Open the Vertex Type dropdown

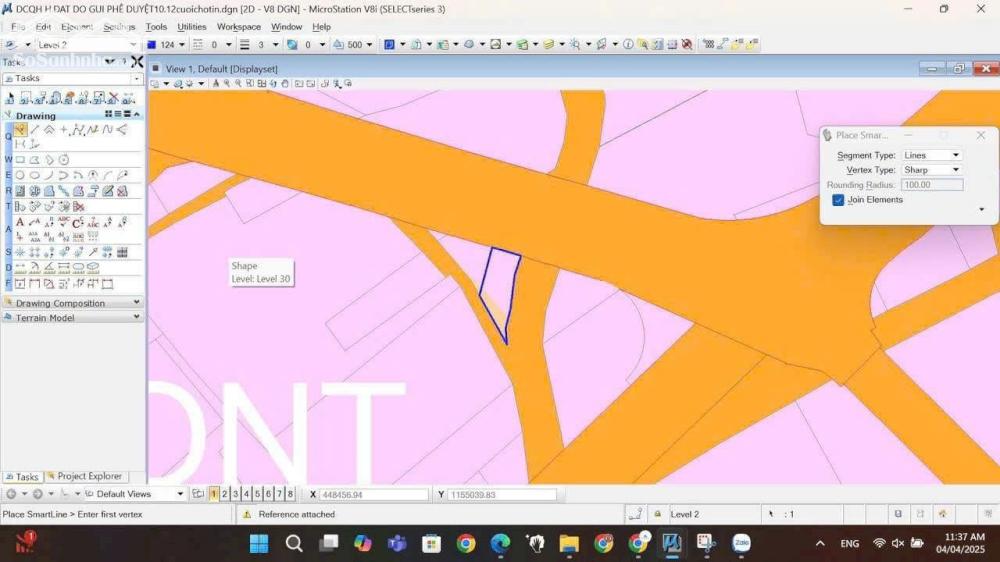[931, 170]
